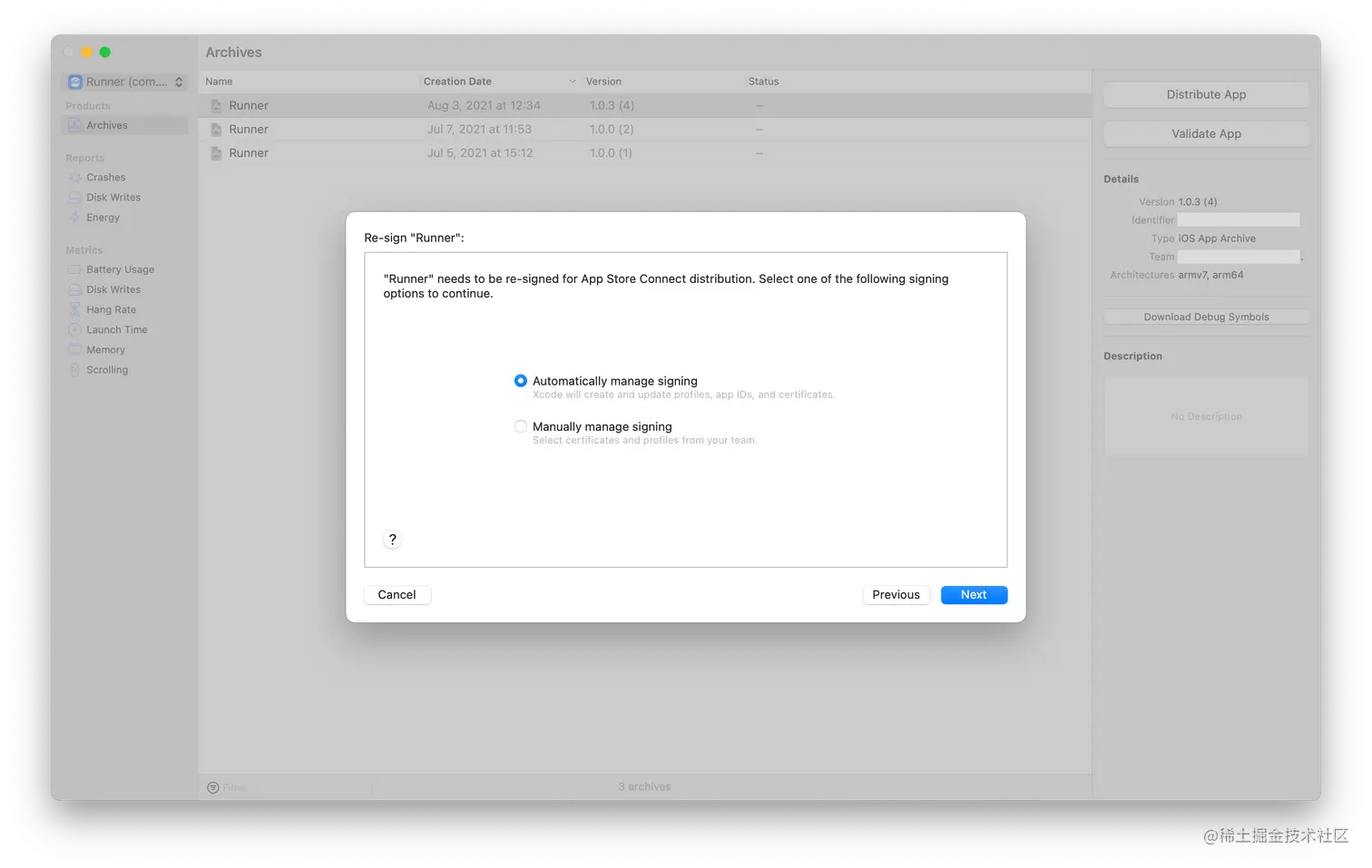Image resolution: width=1372 pixels, height=868 pixels.
Task: Open Crashes report in sidebar
Action: click(106, 178)
